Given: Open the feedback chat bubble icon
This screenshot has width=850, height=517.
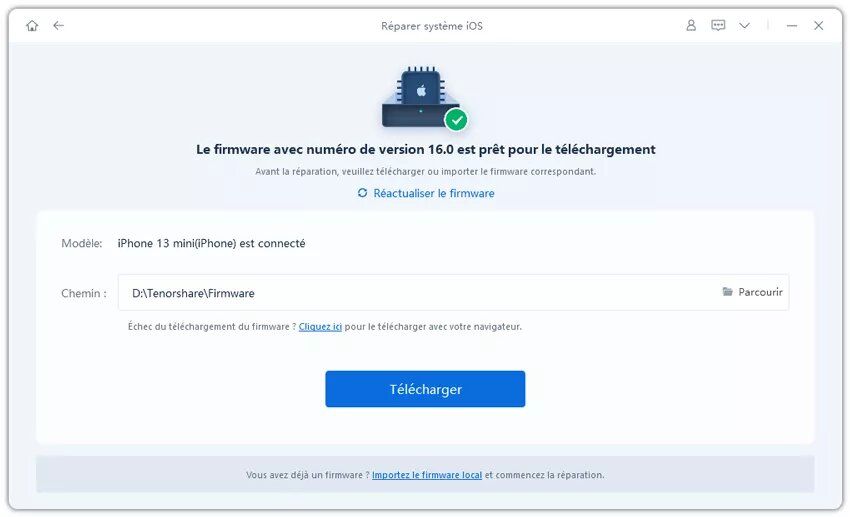Looking at the screenshot, I should click(718, 25).
